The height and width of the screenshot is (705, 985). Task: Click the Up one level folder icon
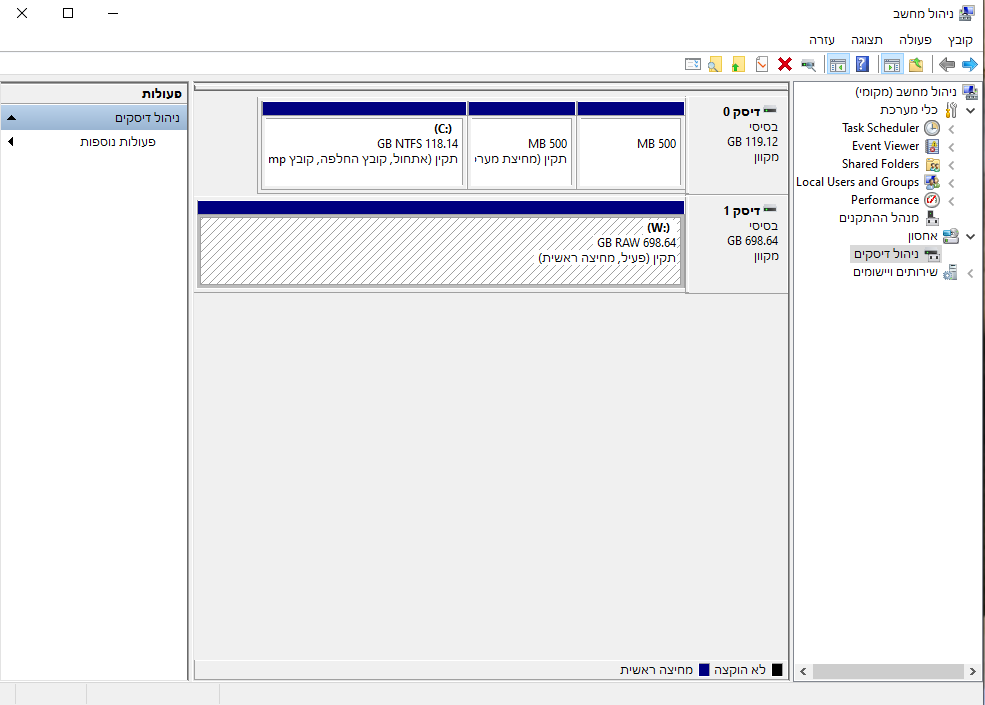(x=916, y=64)
